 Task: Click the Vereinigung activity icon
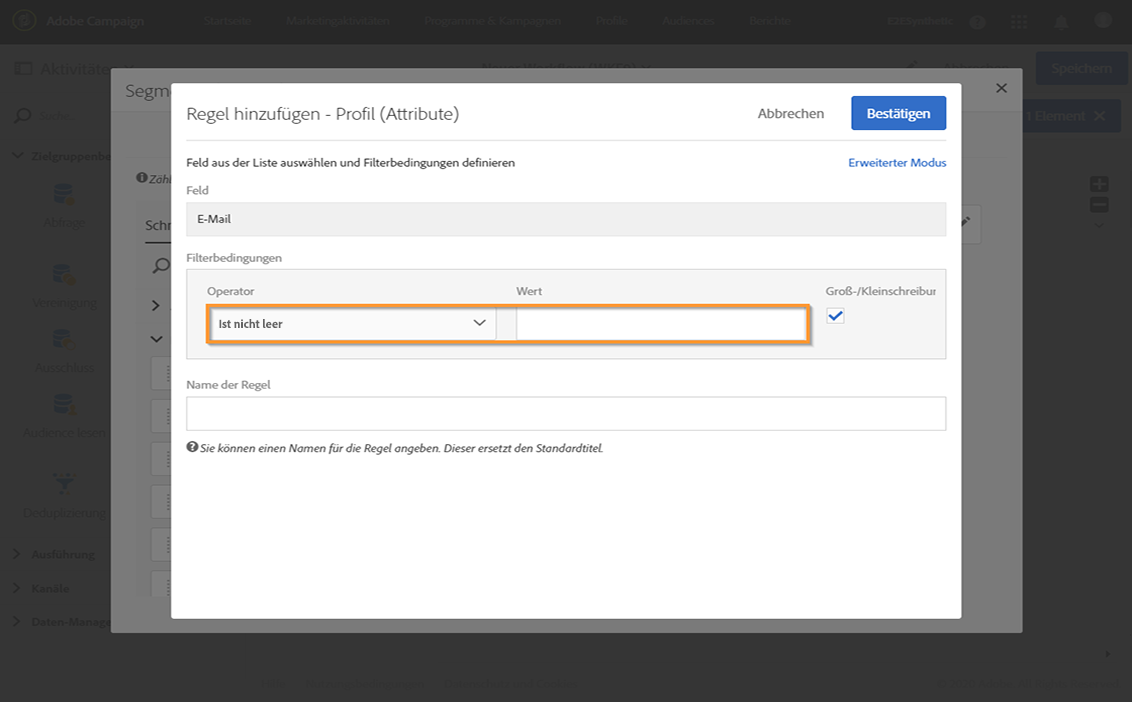65,275
